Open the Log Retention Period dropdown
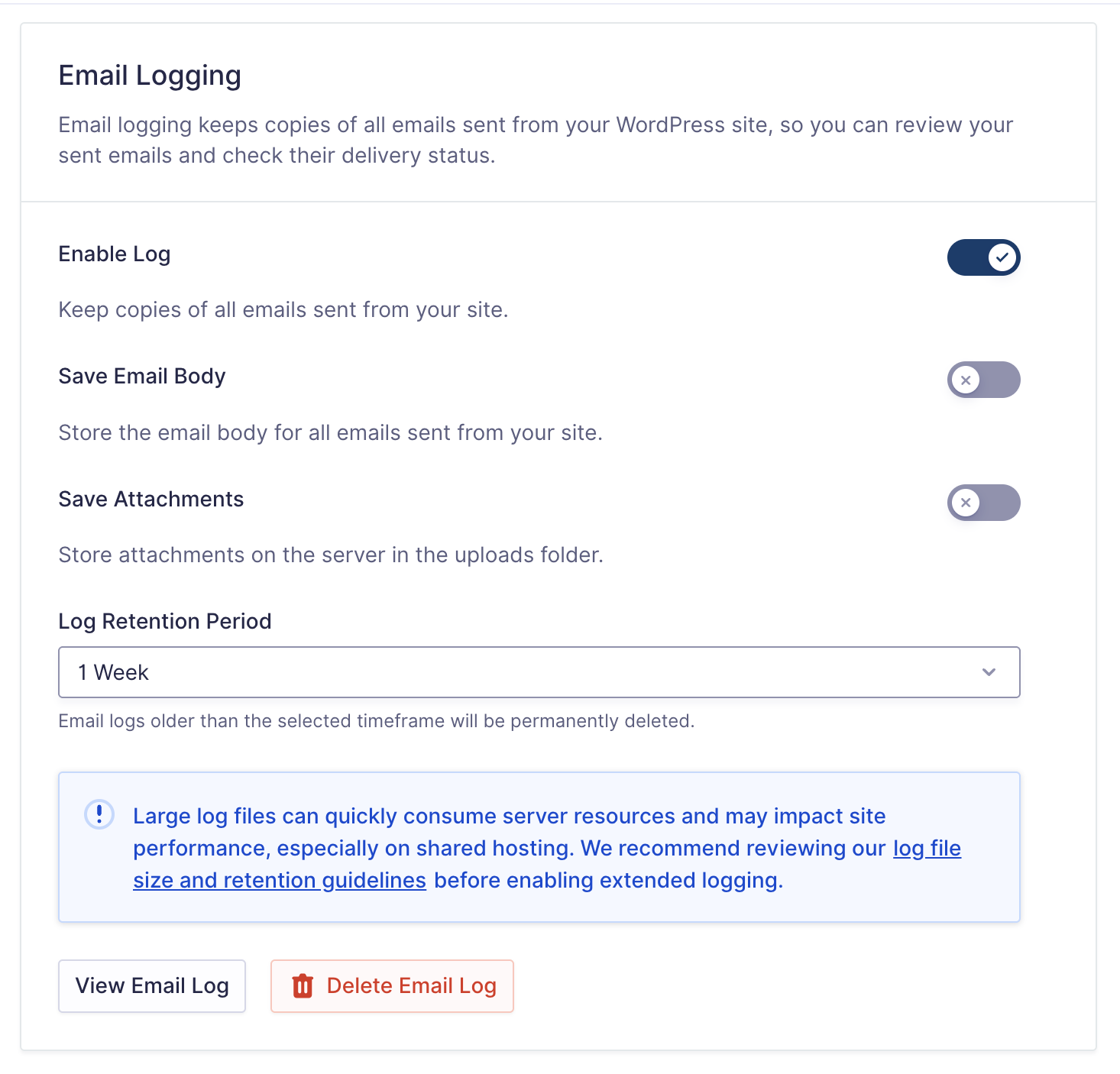 click(x=539, y=672)
